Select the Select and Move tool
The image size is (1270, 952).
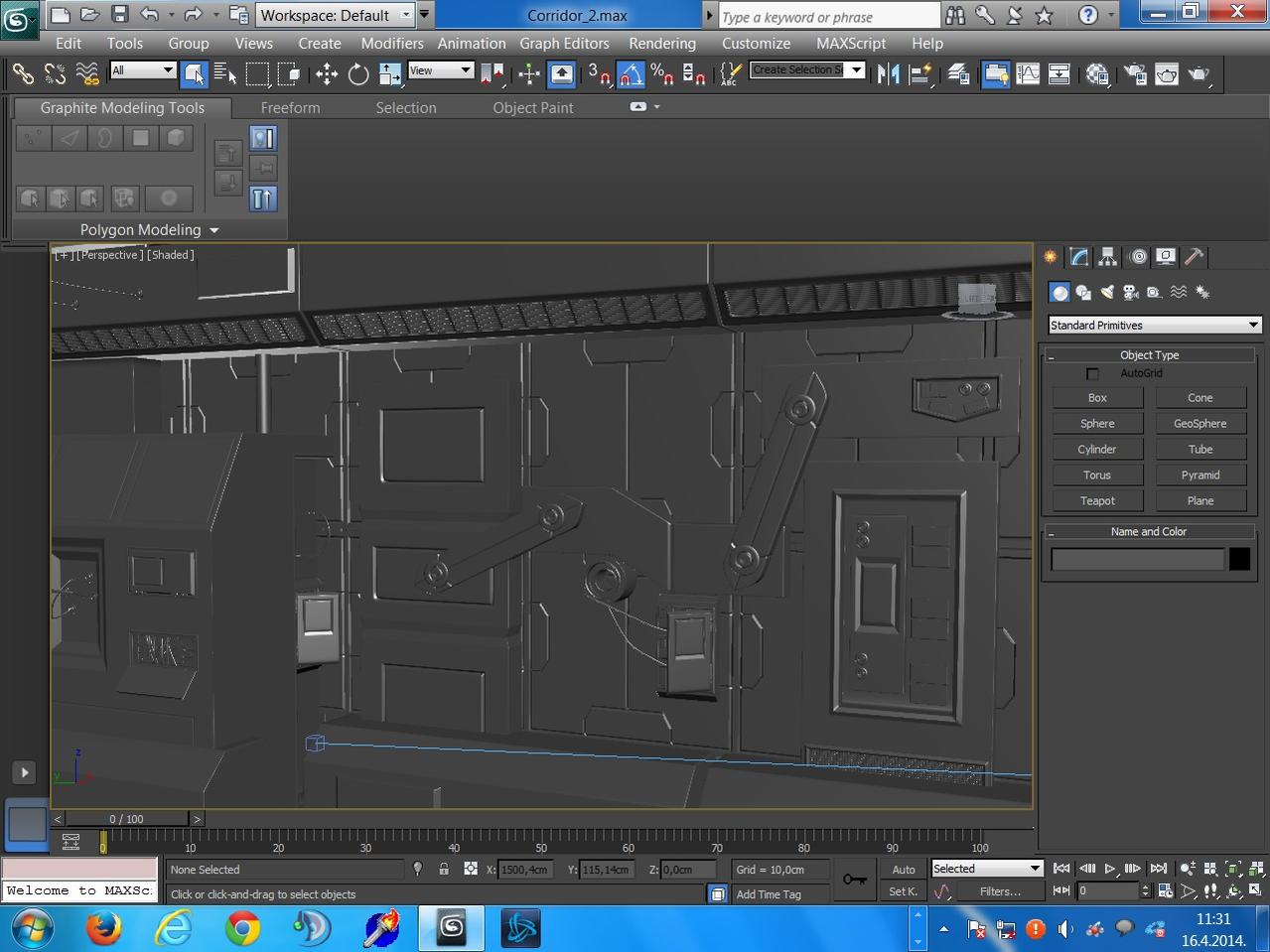tap(327, 74)
